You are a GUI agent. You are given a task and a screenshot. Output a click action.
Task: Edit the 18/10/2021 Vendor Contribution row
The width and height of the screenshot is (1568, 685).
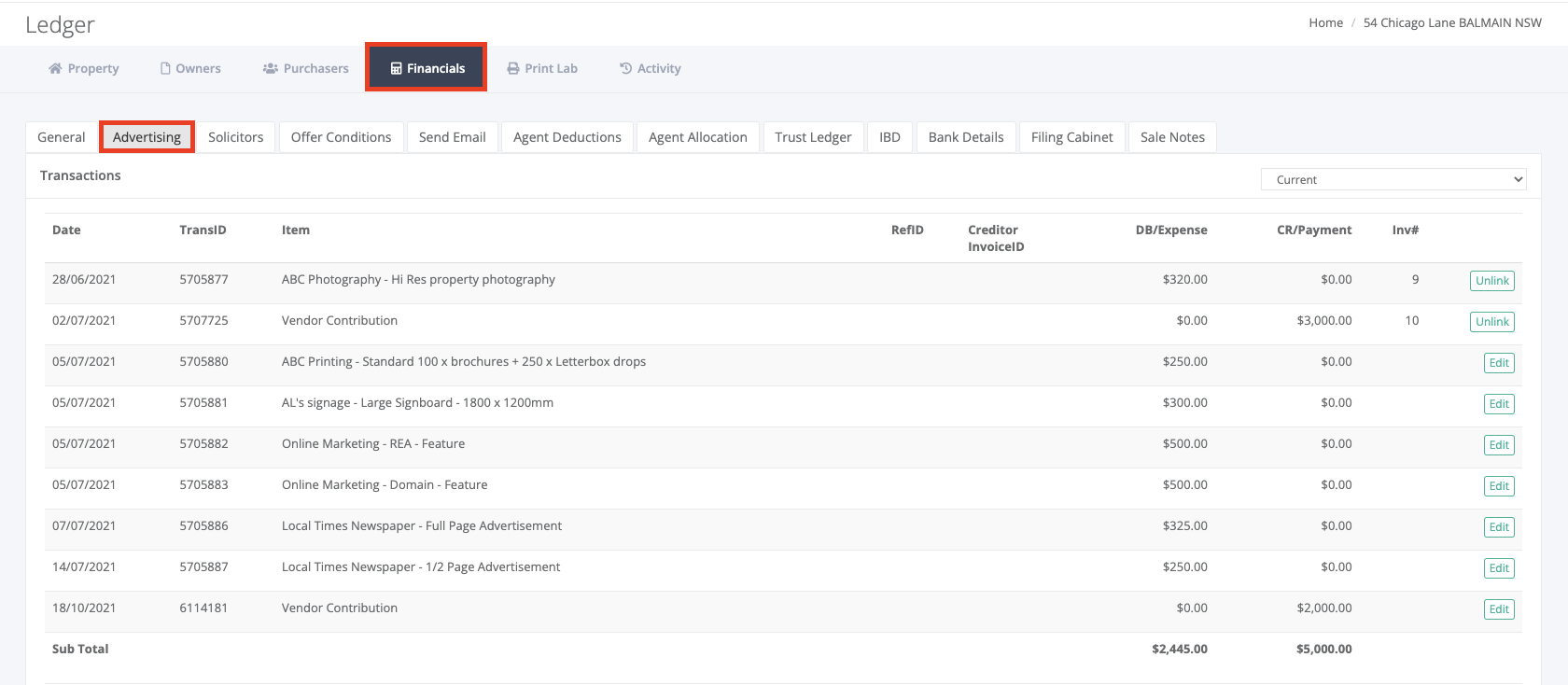(x=1499, y=609)
